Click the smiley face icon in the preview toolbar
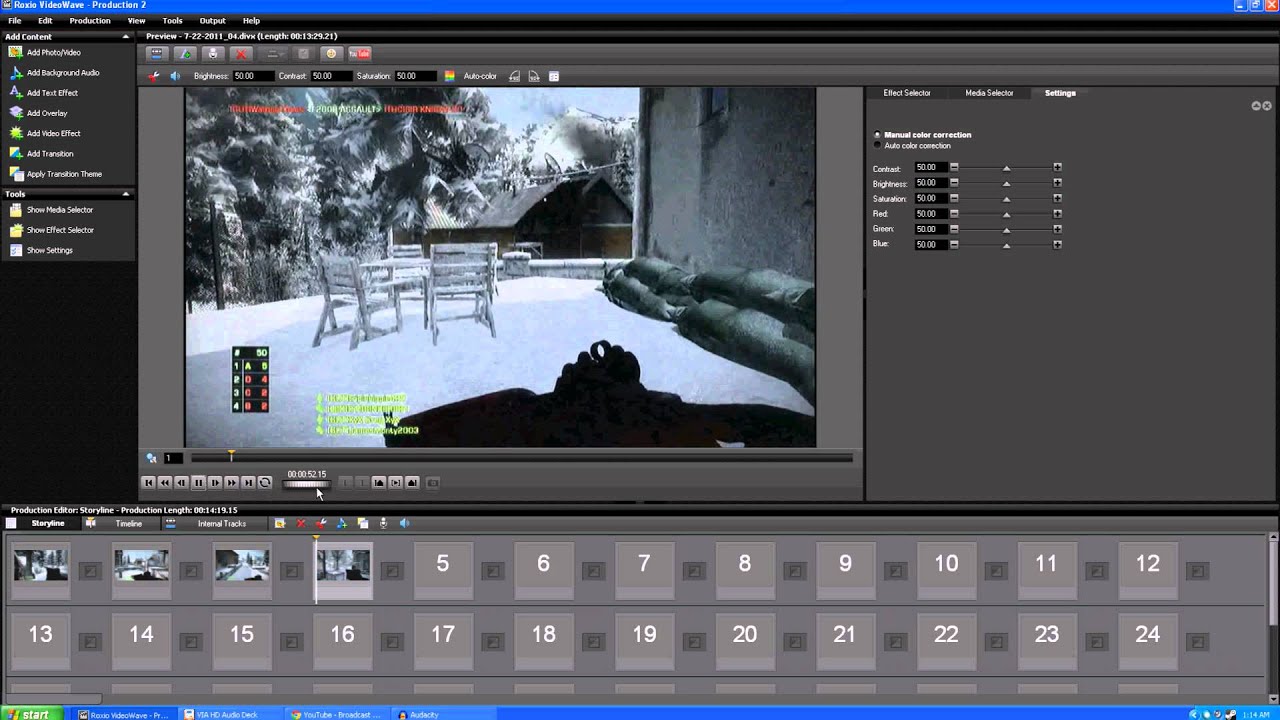The width and height of the screenshot is (1280, 720). 332,54
